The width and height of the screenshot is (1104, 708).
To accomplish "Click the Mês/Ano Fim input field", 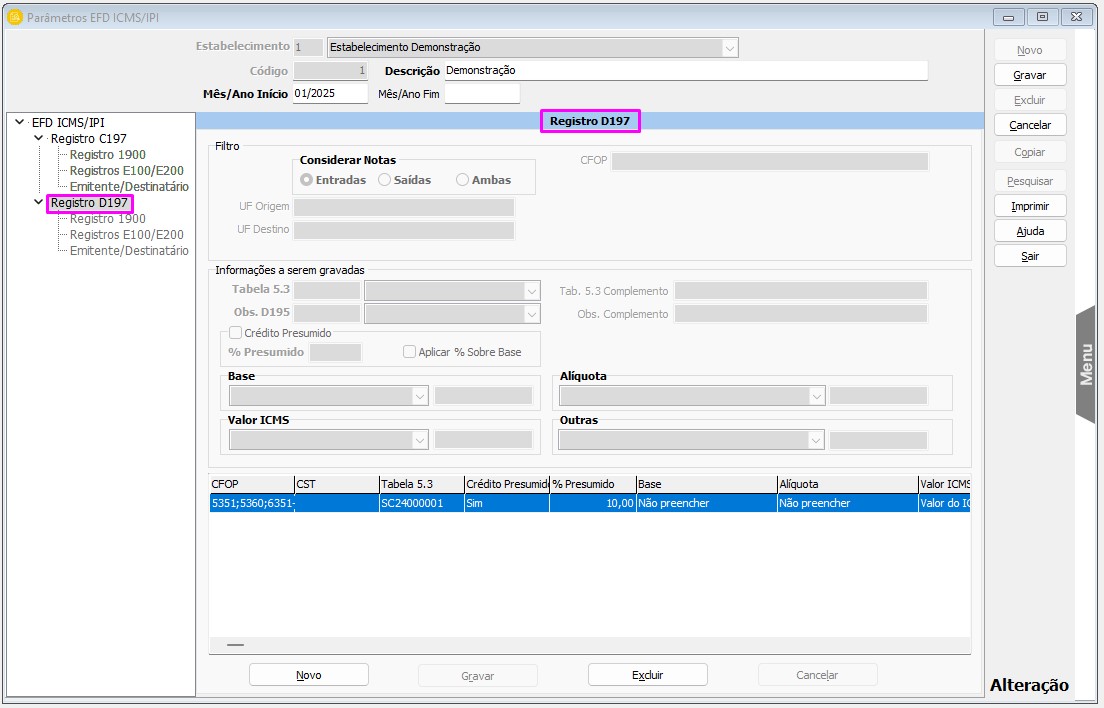I will pos(482,94).
